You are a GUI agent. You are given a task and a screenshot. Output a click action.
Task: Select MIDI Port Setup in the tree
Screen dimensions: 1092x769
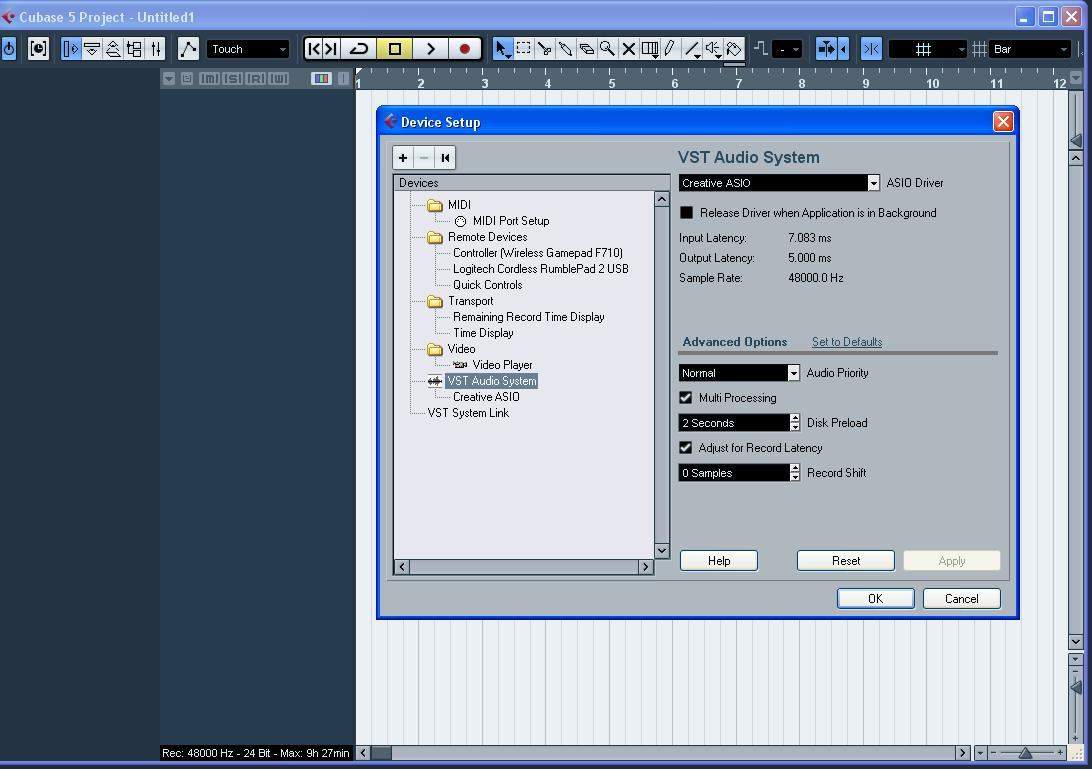point(510,221)
